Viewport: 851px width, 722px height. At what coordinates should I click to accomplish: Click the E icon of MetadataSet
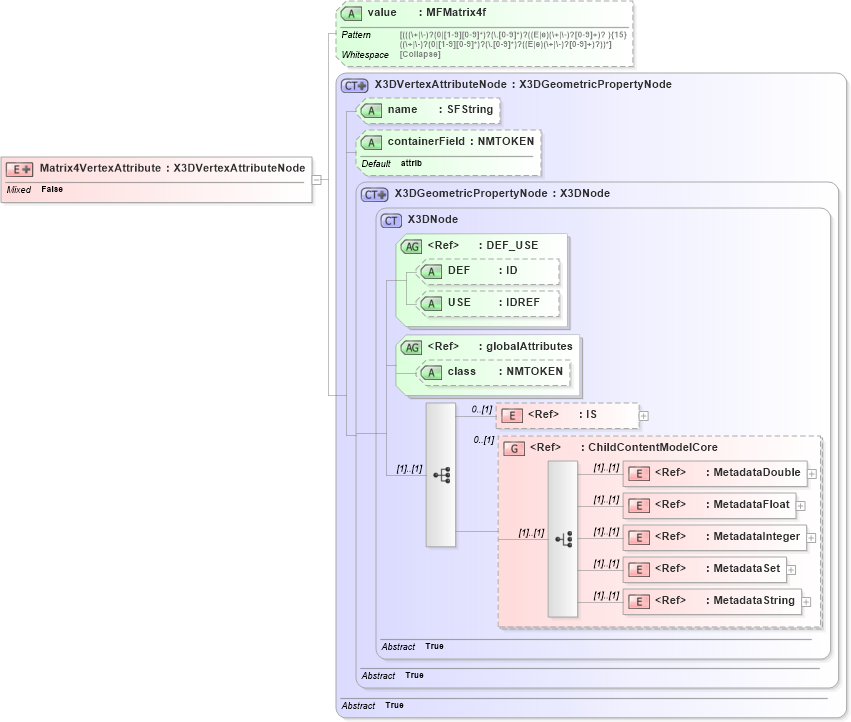639,570
